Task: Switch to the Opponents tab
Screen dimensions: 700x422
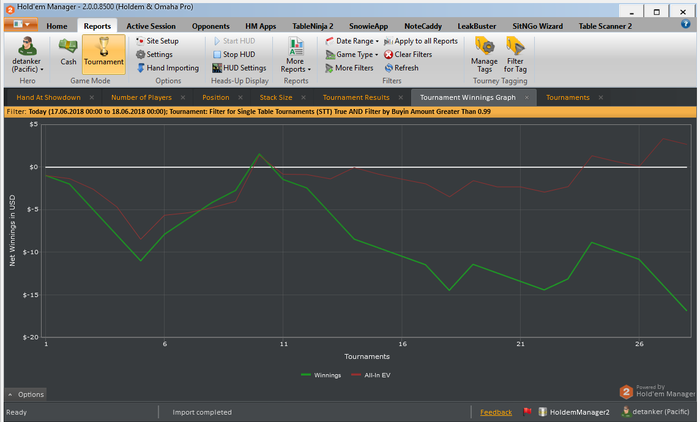Action: 210,26
